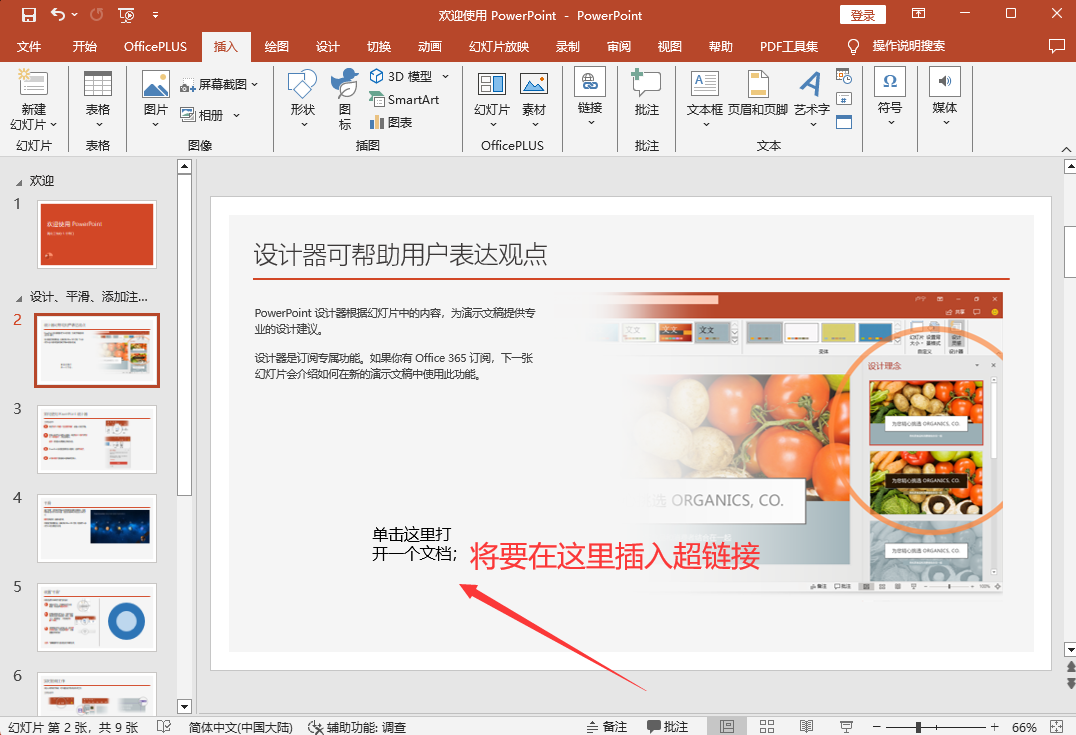
Task: Collapse the 设计、平滑、添加注... section
Action: (19, 298)
